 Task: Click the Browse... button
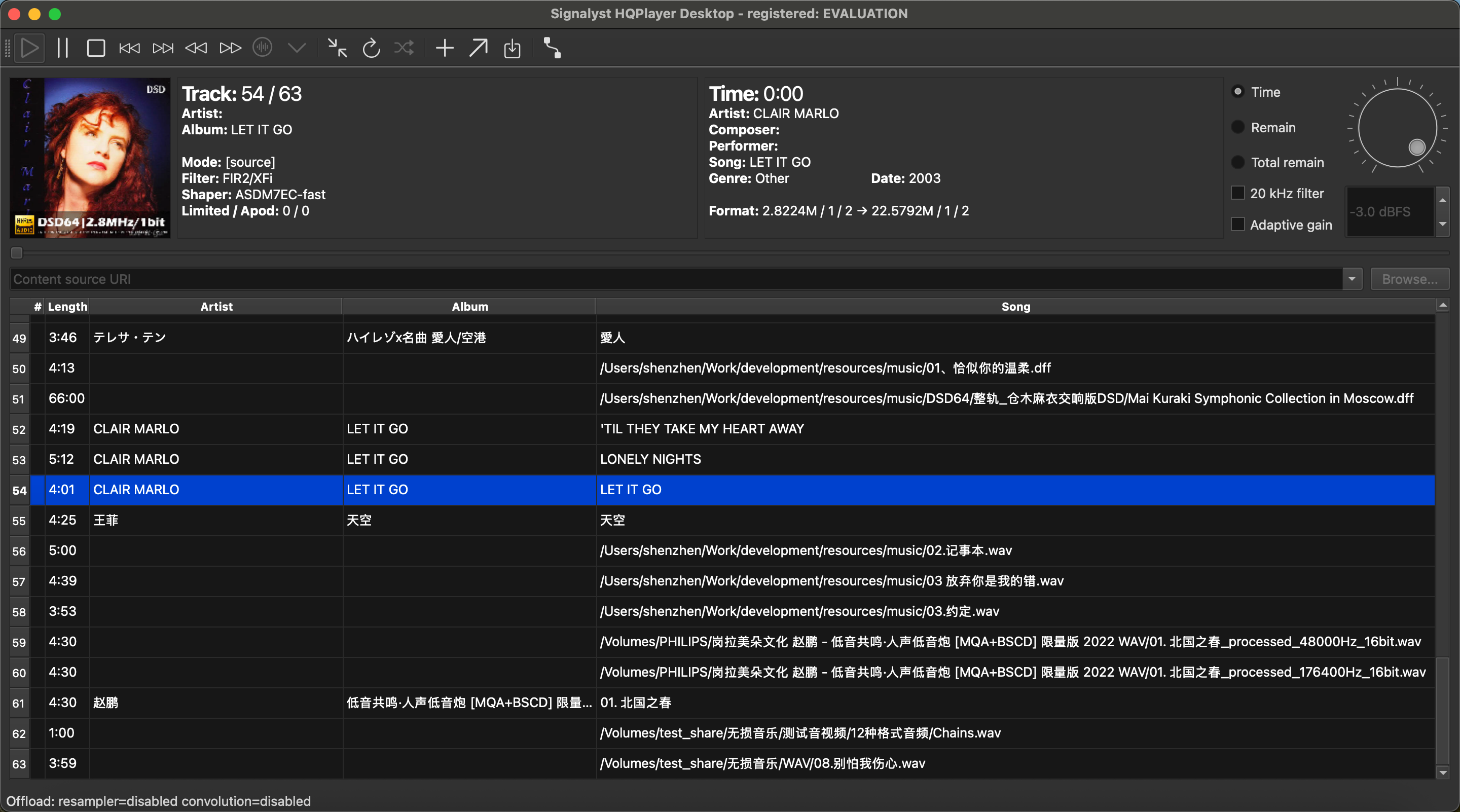coord(1409,279)
